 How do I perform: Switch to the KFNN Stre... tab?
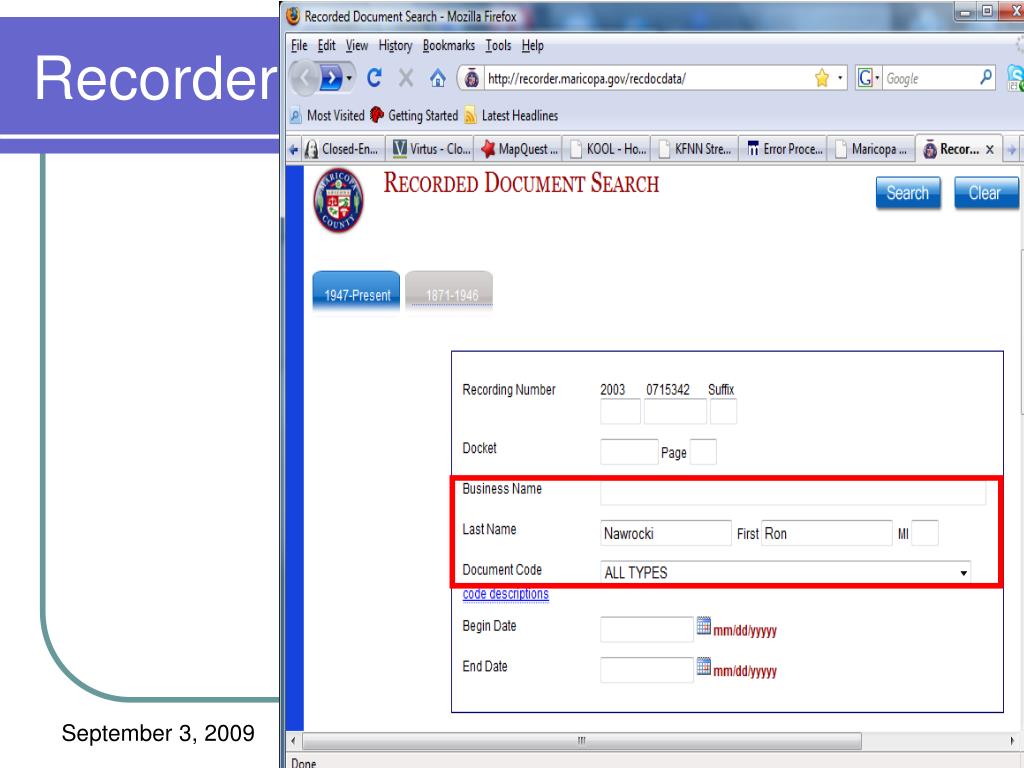click(696, 150)
